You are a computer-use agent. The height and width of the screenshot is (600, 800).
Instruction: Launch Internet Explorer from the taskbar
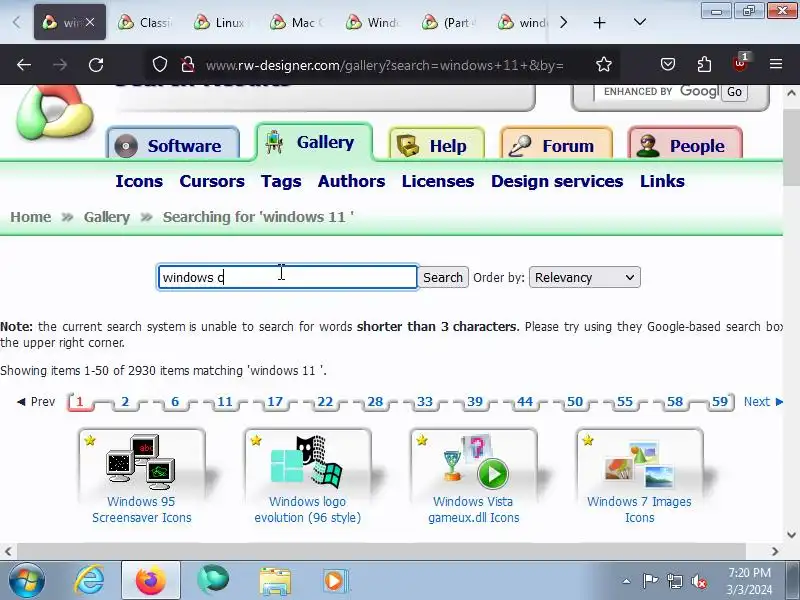[90, 581]
